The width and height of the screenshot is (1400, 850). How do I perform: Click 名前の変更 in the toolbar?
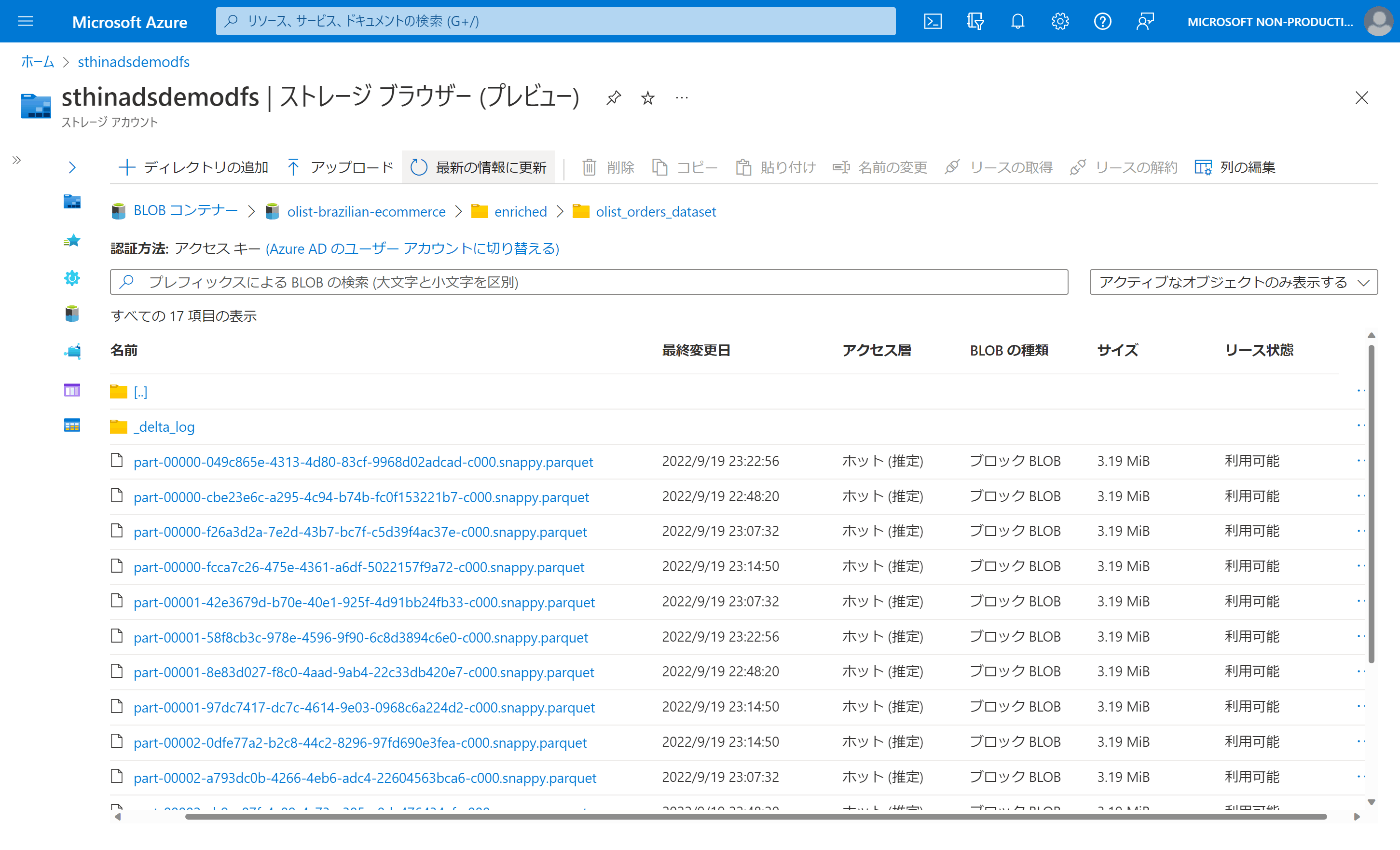(880, 167)
